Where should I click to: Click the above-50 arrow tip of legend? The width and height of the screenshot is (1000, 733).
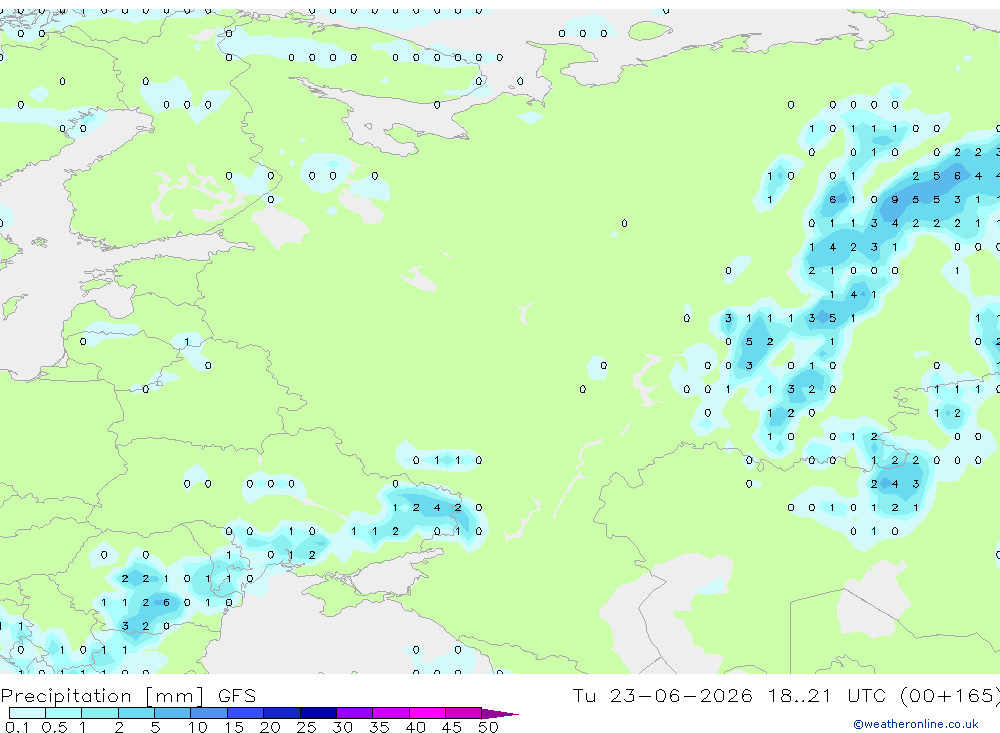click(x=500, y=714)
